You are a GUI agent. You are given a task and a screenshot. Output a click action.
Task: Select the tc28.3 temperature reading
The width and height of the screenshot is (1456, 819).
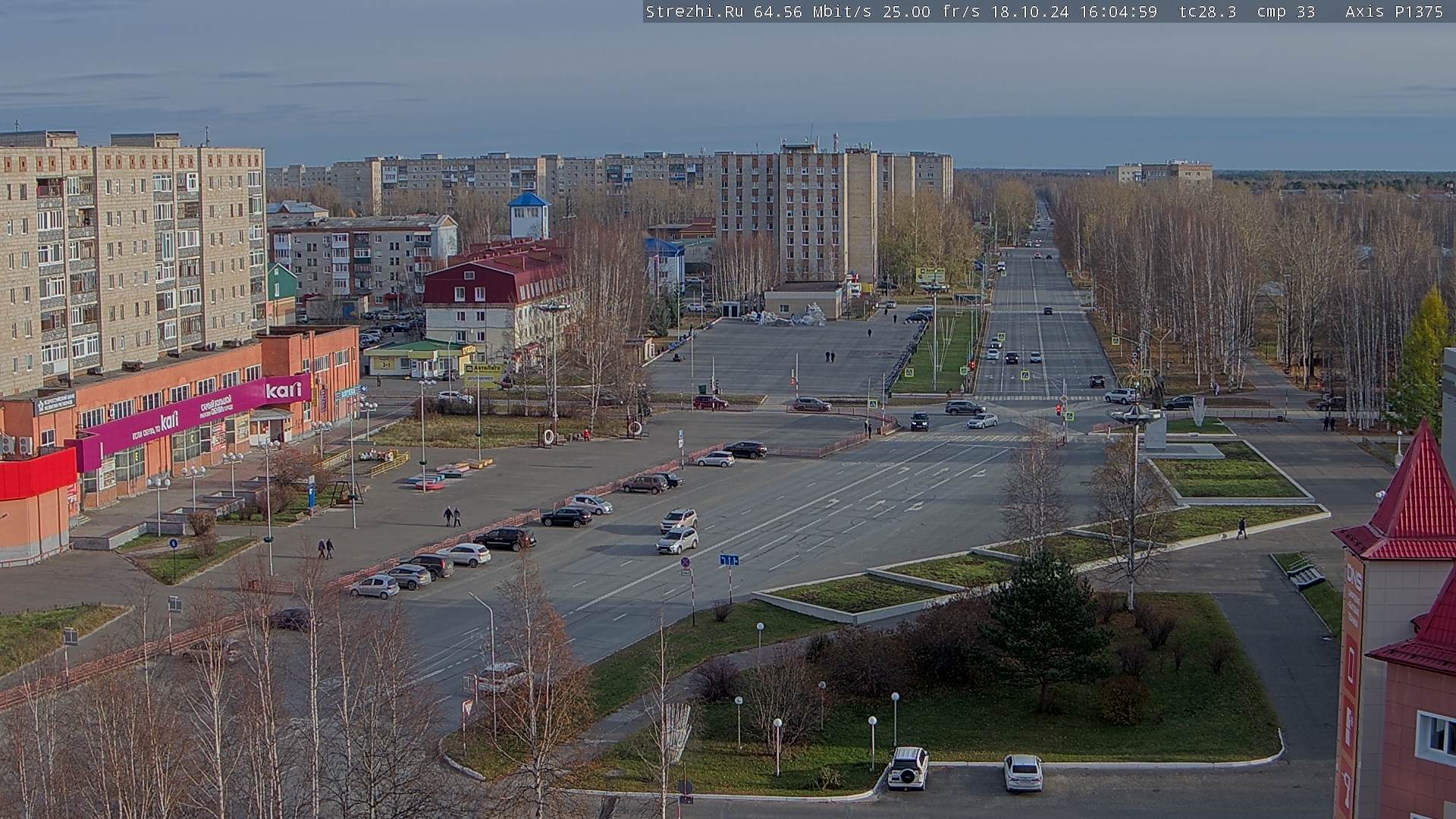pos(1208,11)
